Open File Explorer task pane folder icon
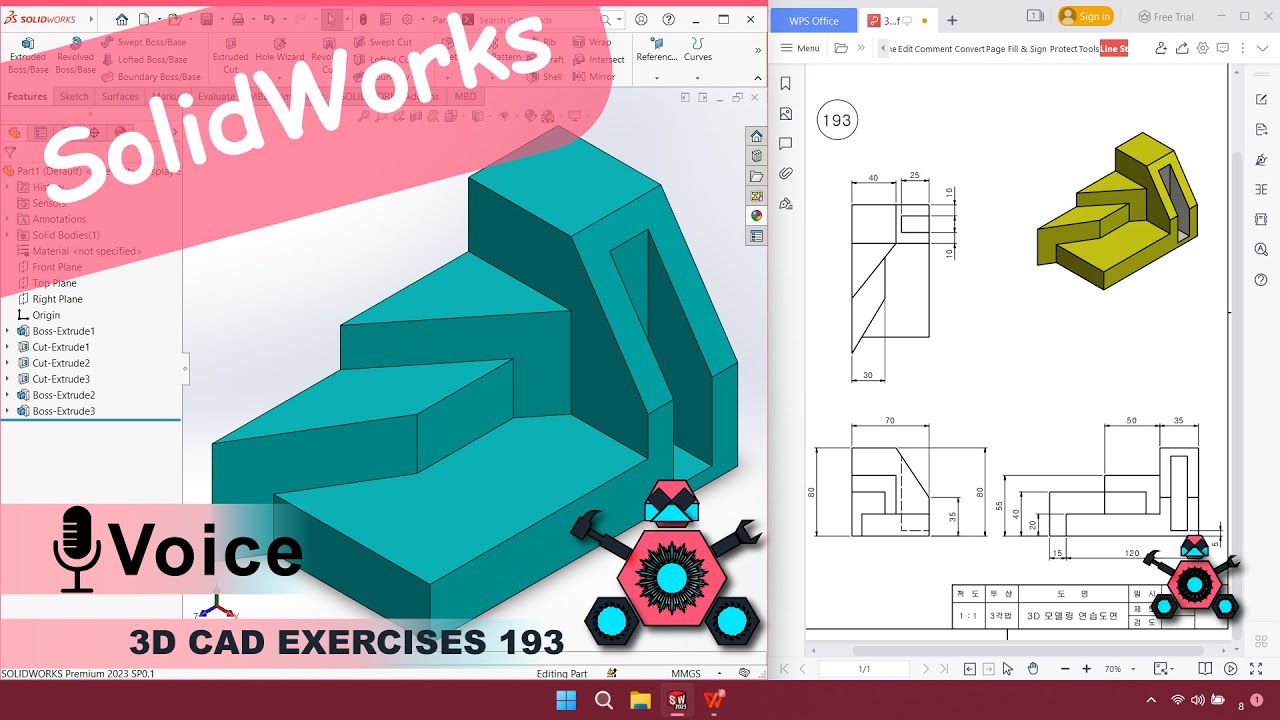 click(x=756, y=176)
